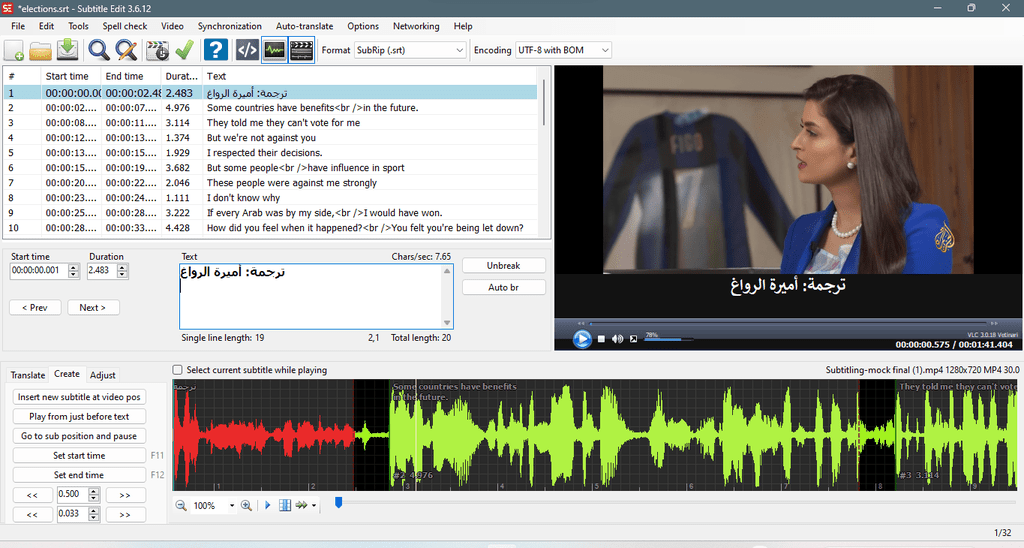Click the waveform position slider handle

coord(338,502)
